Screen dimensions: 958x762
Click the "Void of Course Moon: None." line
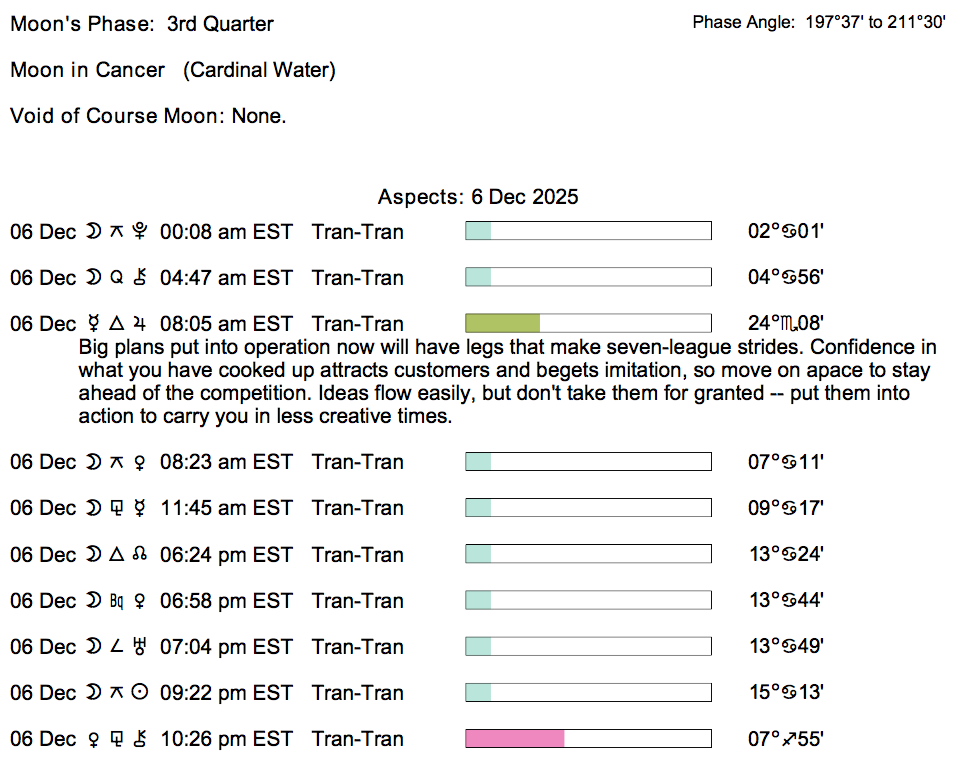coord(148,116)
